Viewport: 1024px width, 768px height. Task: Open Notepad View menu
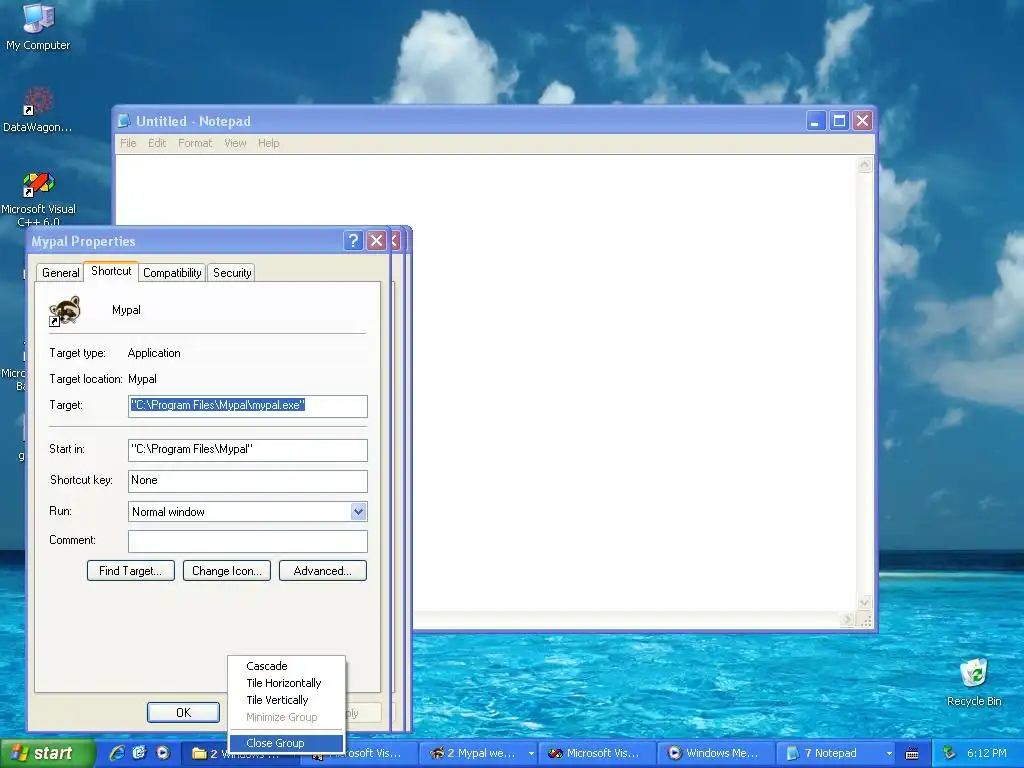point(235,143)
